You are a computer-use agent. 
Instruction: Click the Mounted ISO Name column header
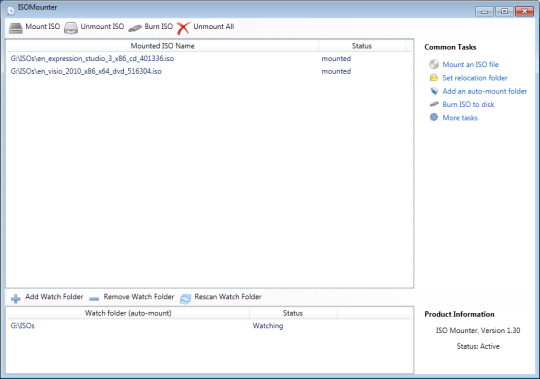162,46
